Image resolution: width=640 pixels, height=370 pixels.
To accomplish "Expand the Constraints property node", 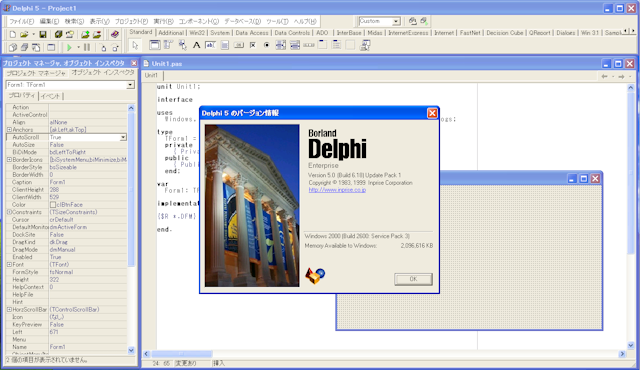I will 9,212.
